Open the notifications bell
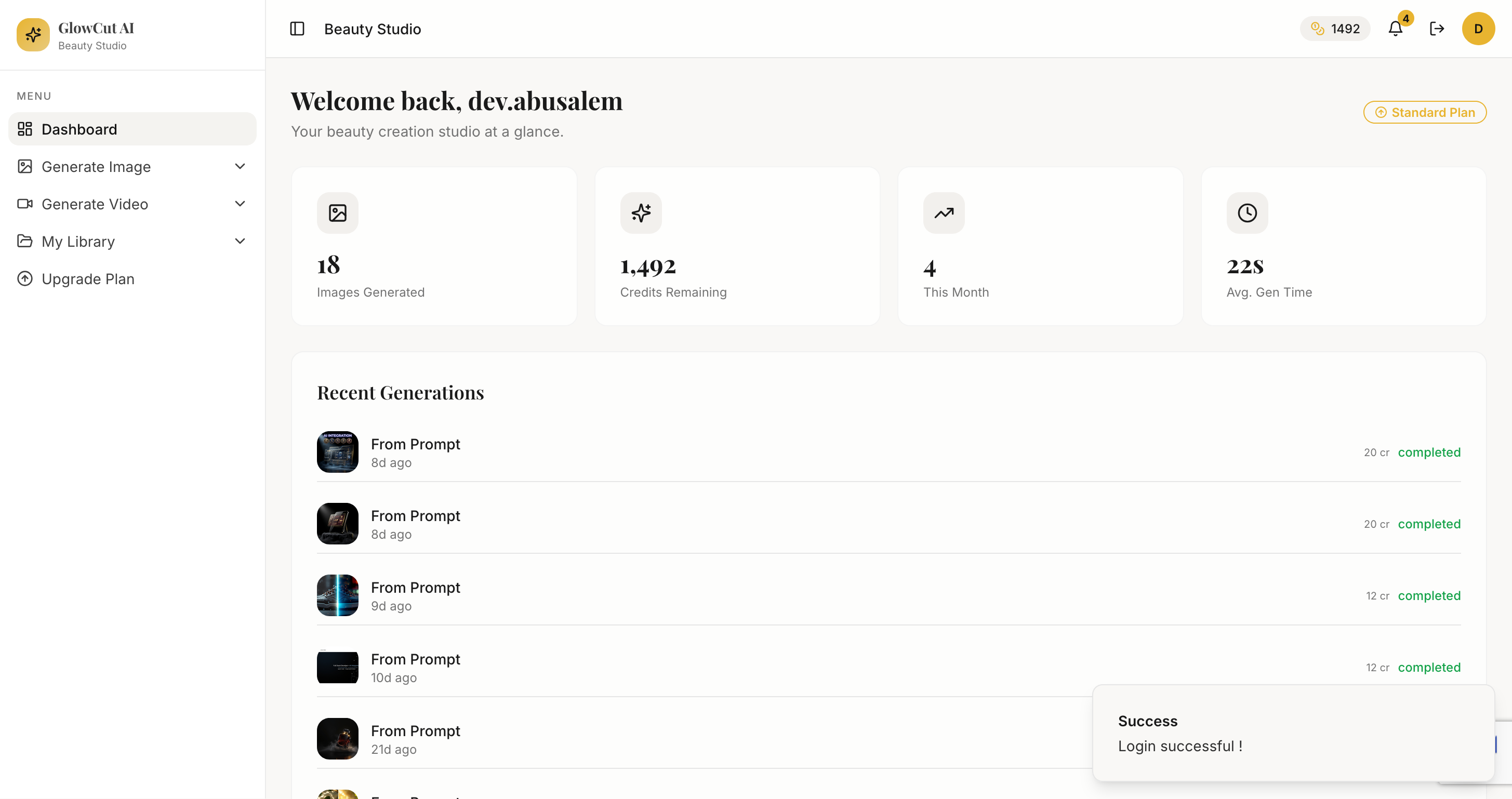 point(1396,29)
